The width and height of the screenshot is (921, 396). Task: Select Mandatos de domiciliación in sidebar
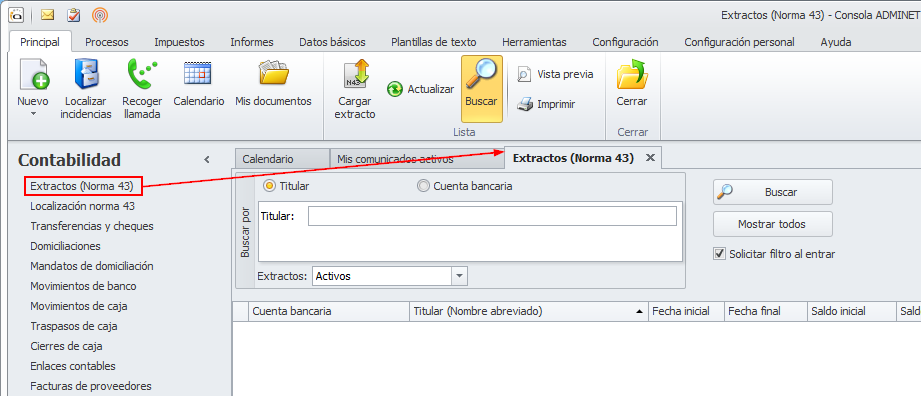(92, 266)
